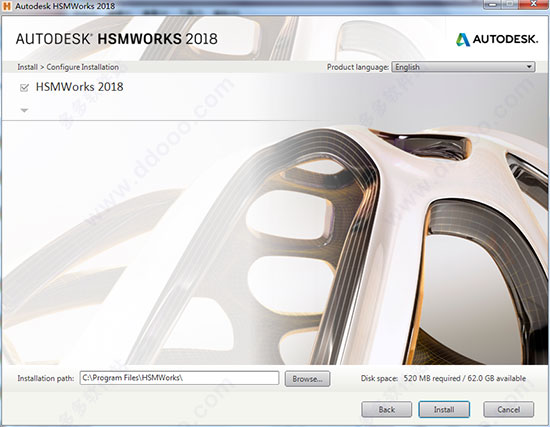
Task: Click the HSMWorks app icon in title bar
Action: 7,6
